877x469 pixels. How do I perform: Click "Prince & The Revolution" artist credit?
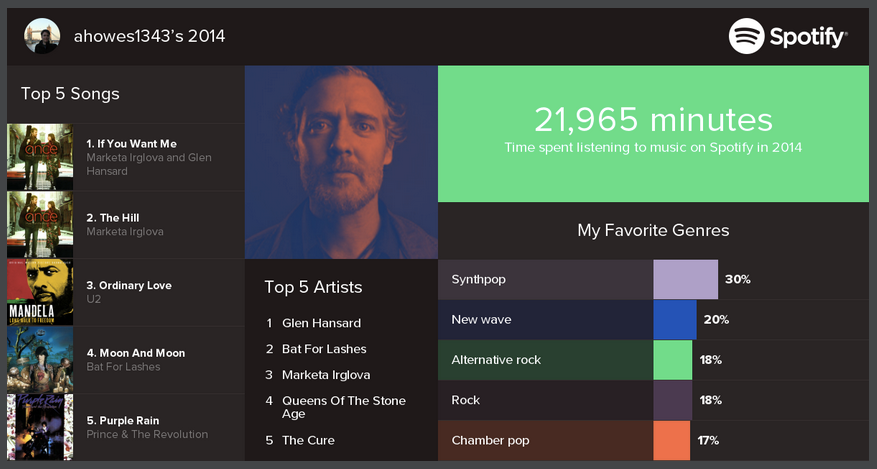[x=147, y=434]
